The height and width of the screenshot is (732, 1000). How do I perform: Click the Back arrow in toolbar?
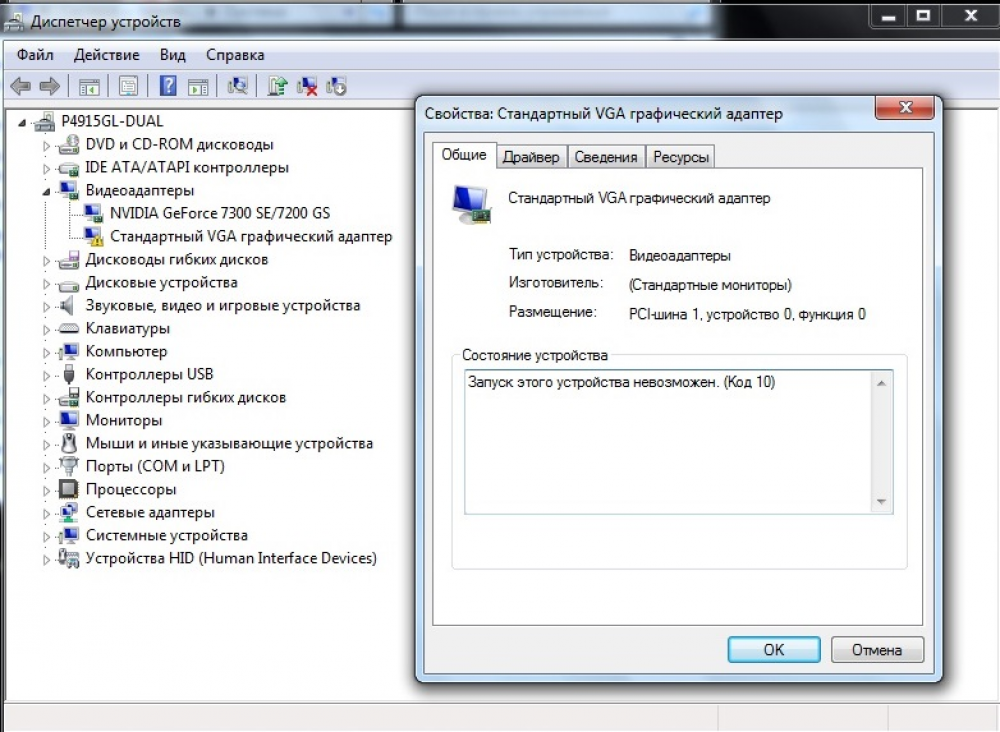pyautogui.click(x=20, y=86)
